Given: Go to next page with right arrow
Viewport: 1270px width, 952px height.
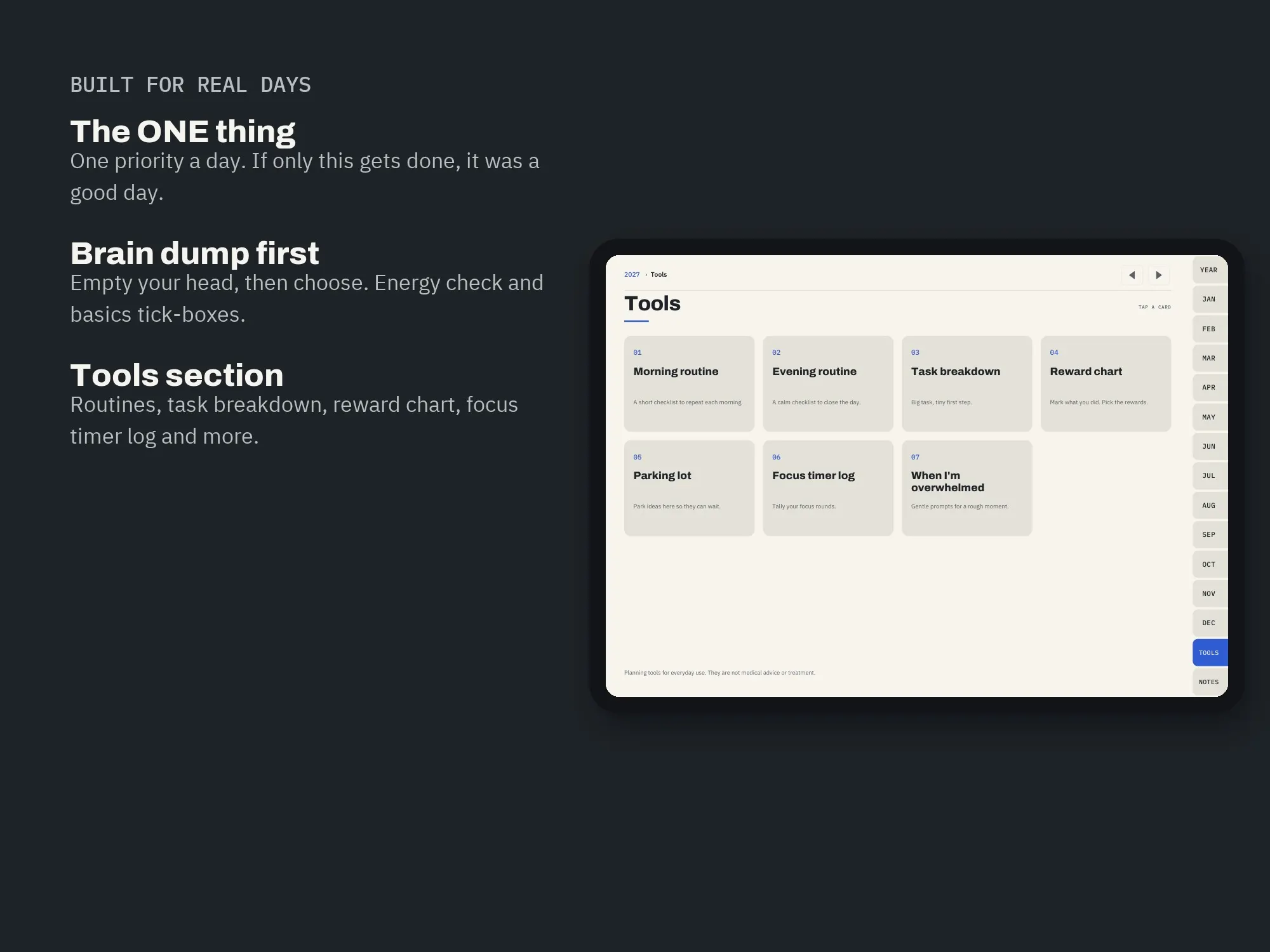Looking at the screenshot, I should (1159, 275).
